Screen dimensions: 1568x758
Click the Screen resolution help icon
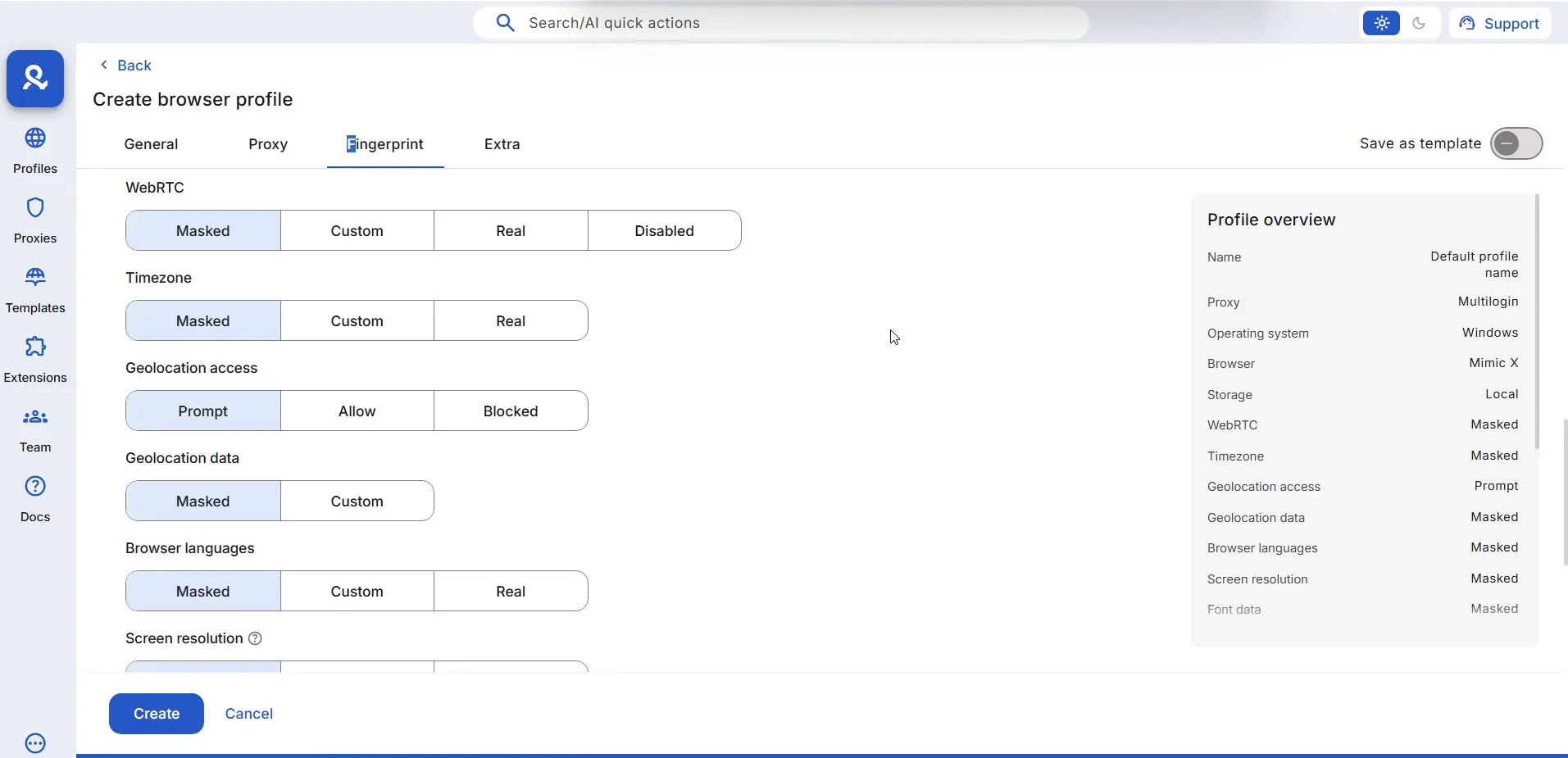255,638
